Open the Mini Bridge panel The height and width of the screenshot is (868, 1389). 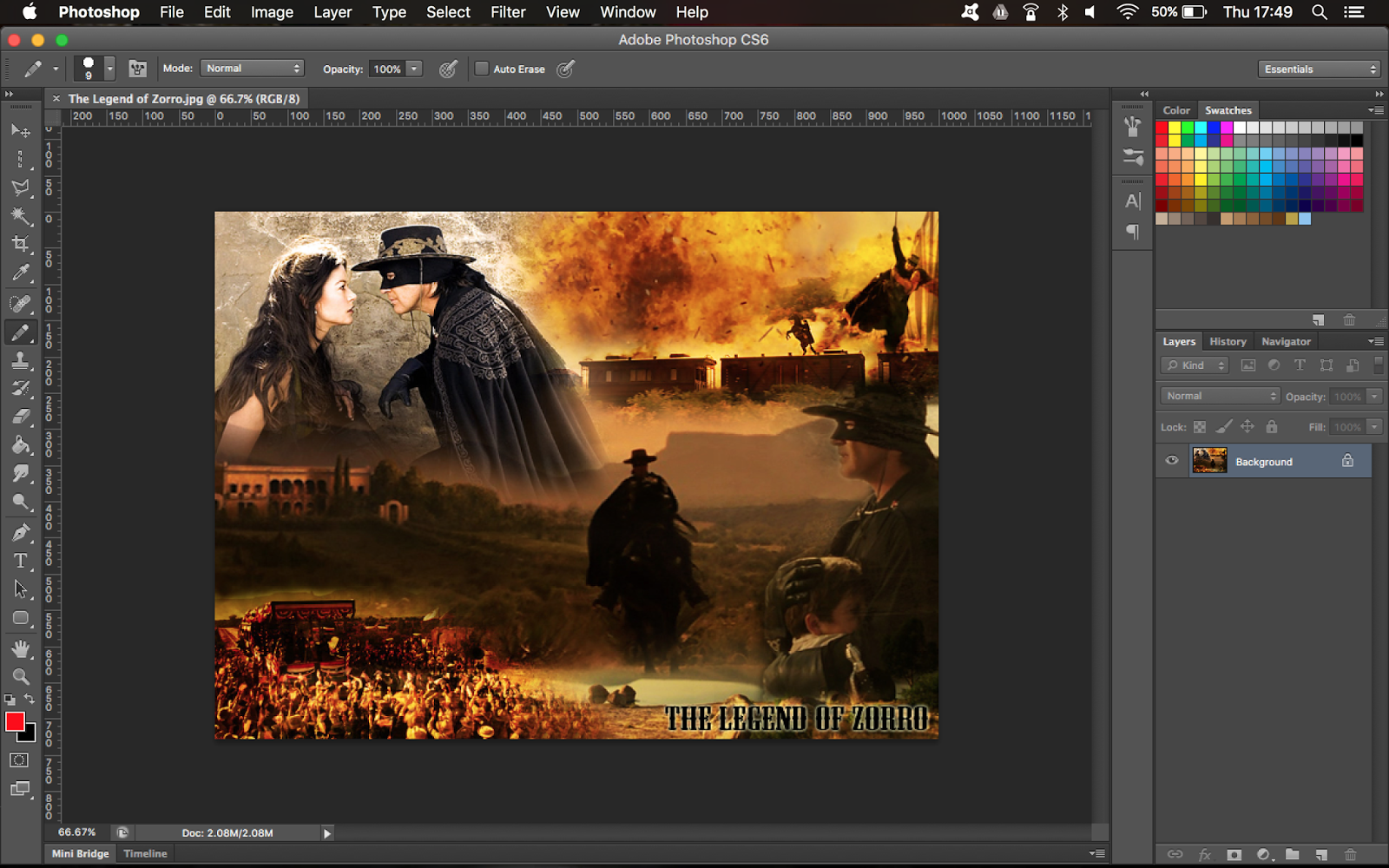[x=80, y=854]
